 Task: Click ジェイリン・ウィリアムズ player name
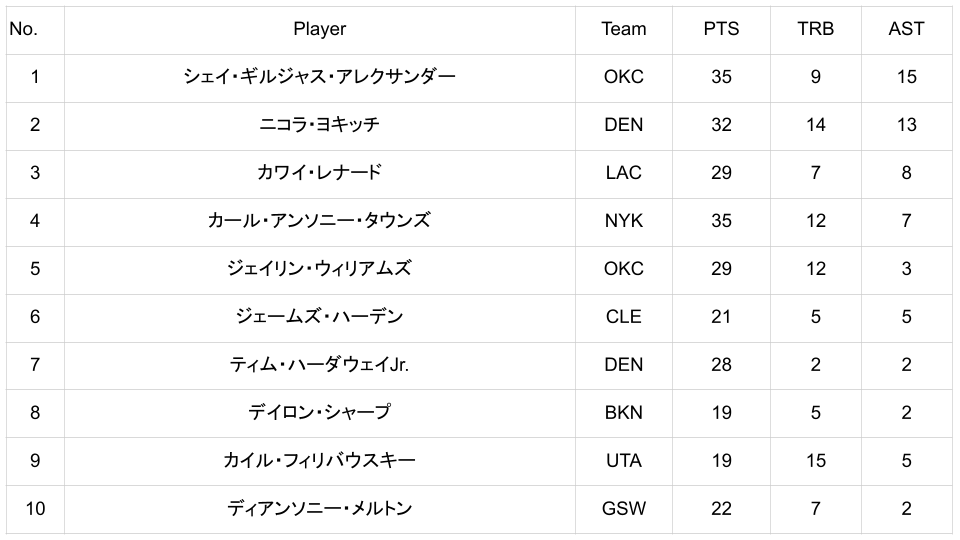coord(319,269)
